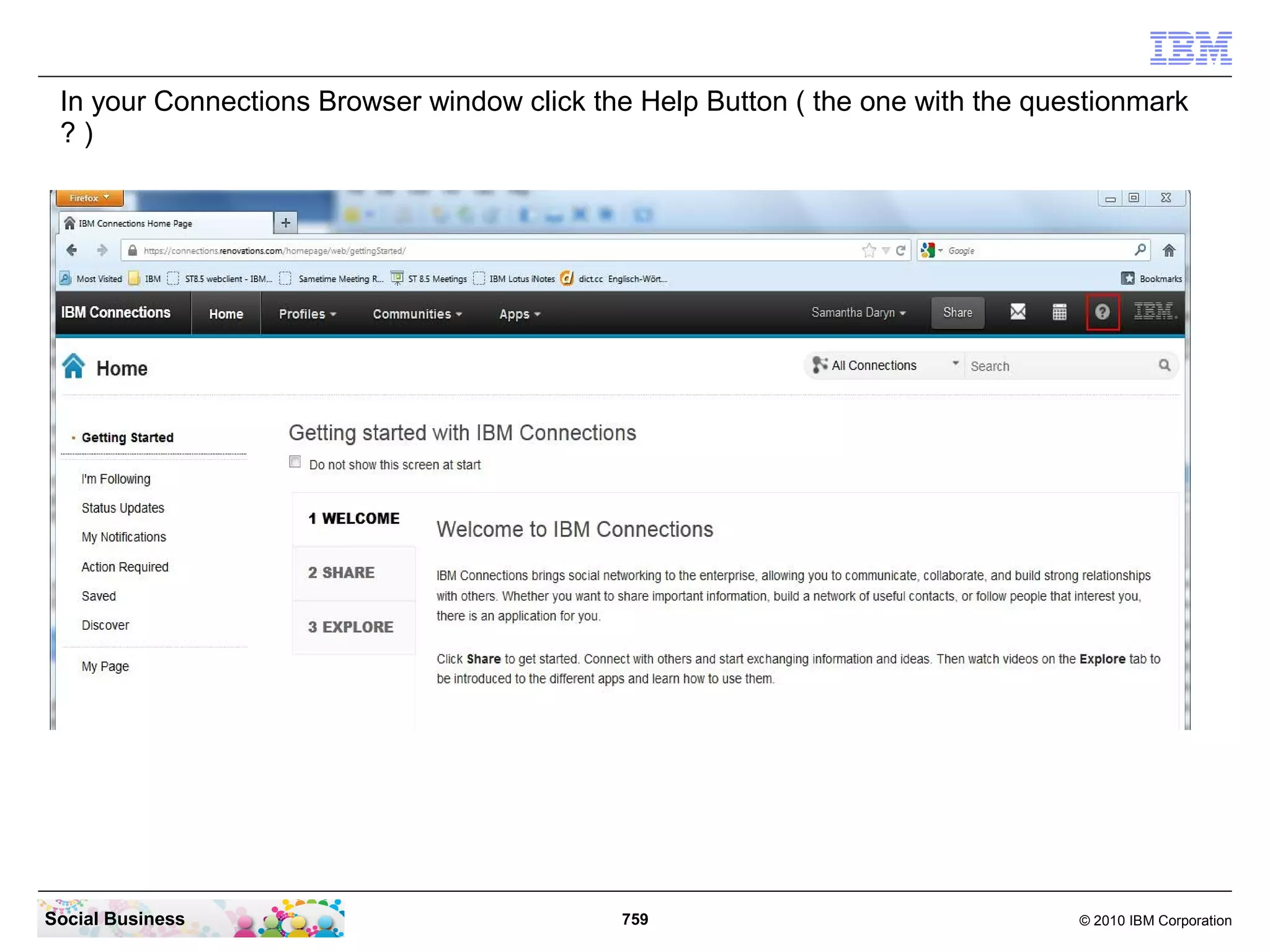
Task: Click the Share button
Action: coord(957,312)
